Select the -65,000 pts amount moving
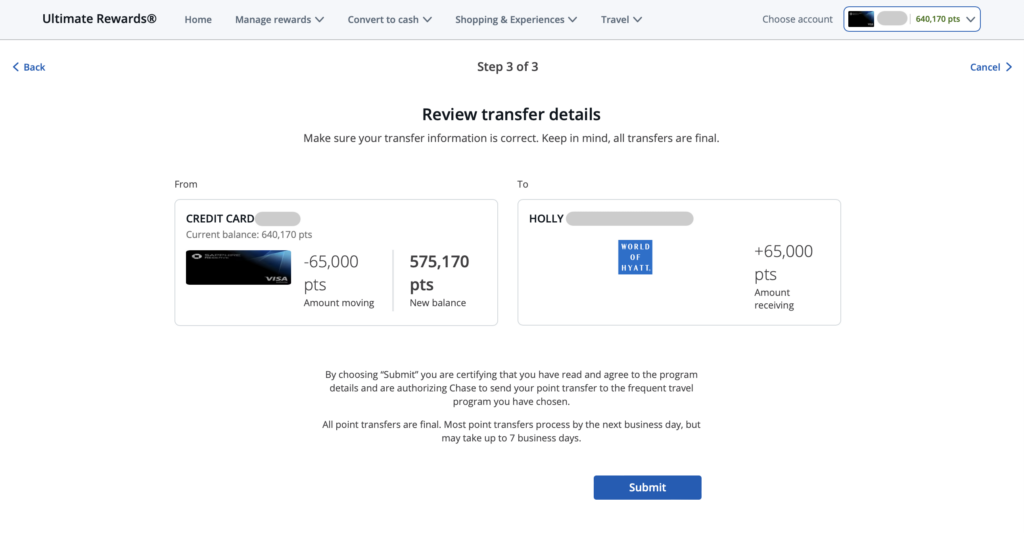 coord(331,272)
